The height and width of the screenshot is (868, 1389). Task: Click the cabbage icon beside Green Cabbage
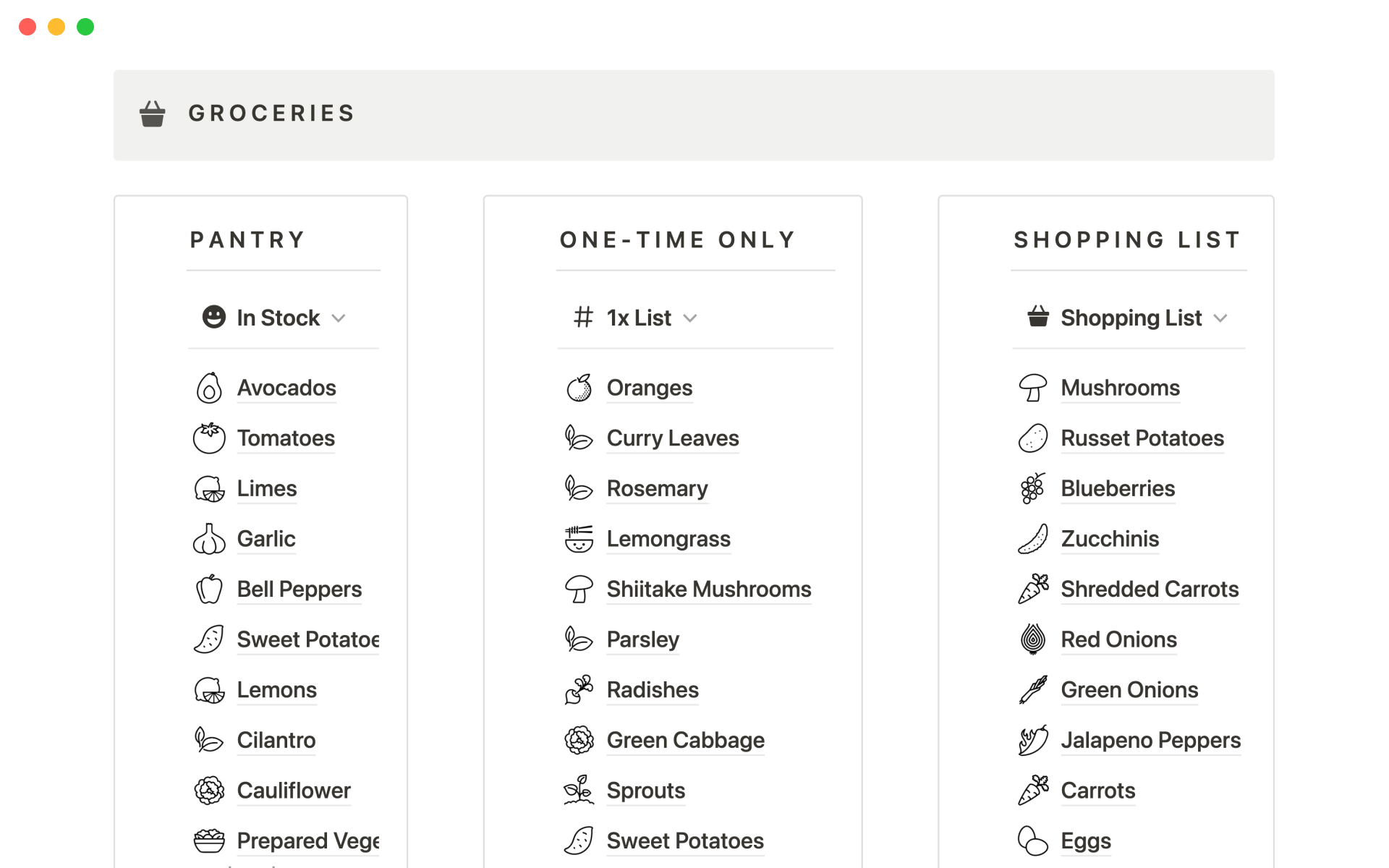coord(579,741)
